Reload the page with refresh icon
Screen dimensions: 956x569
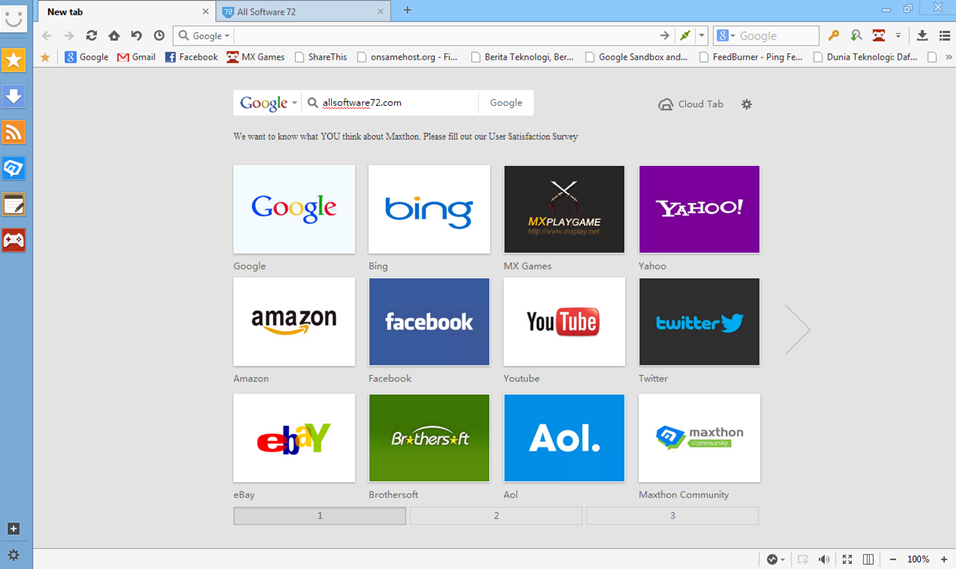[x=91, y=35]
